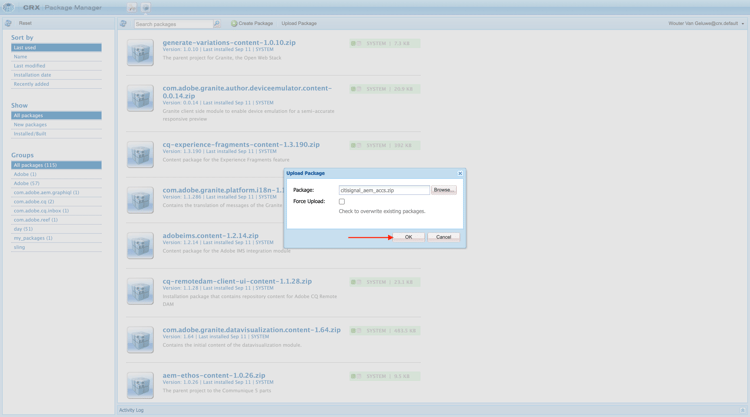Viewport: 750px width, 417px height.
Task: Select group com.adobe.reef (1)
Action: [56, 219]
